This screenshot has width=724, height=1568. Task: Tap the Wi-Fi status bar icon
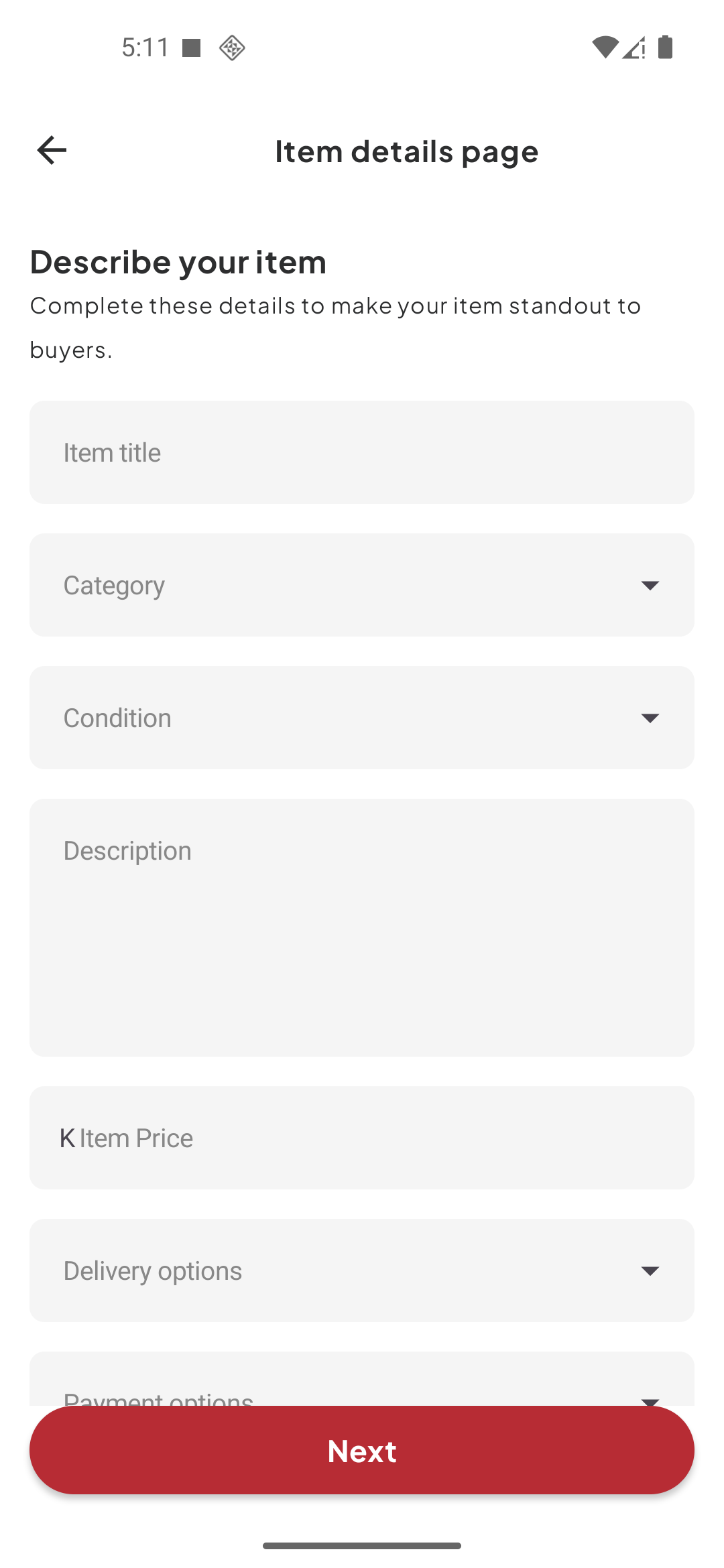coord(605,48)
